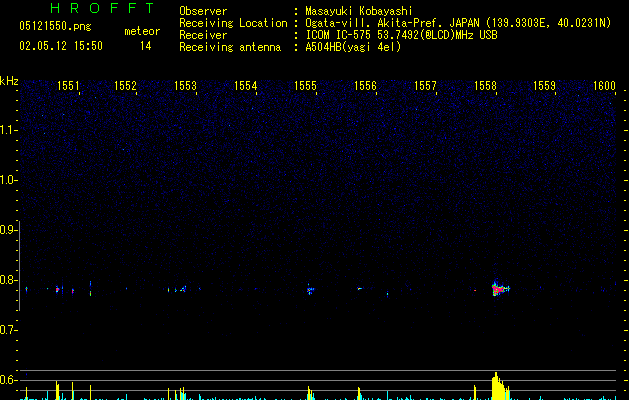Click the date stamp 02.05.12 15:50
629x400 pixels.
pos(61,46)
